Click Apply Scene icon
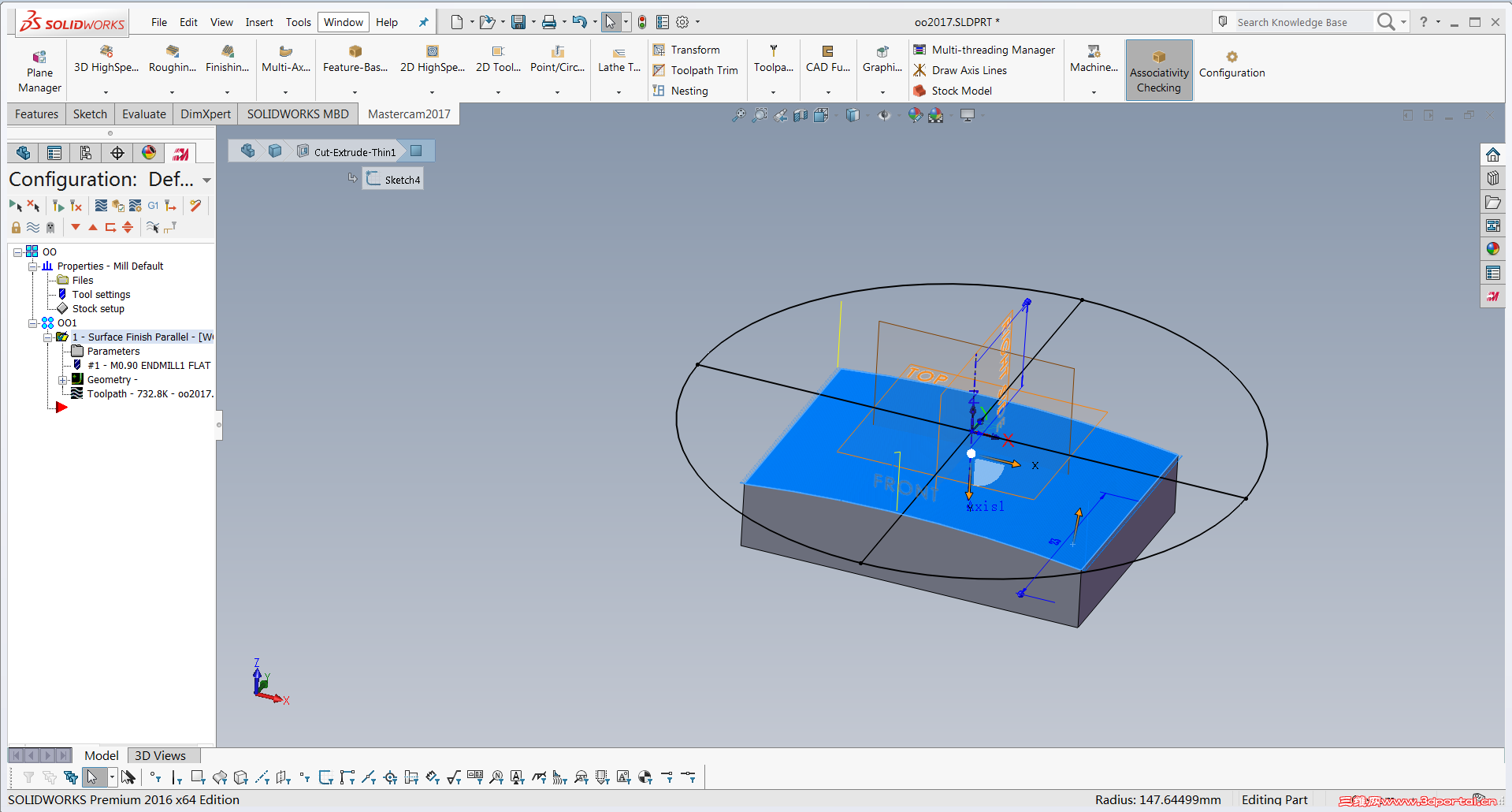 coord(936,116)
